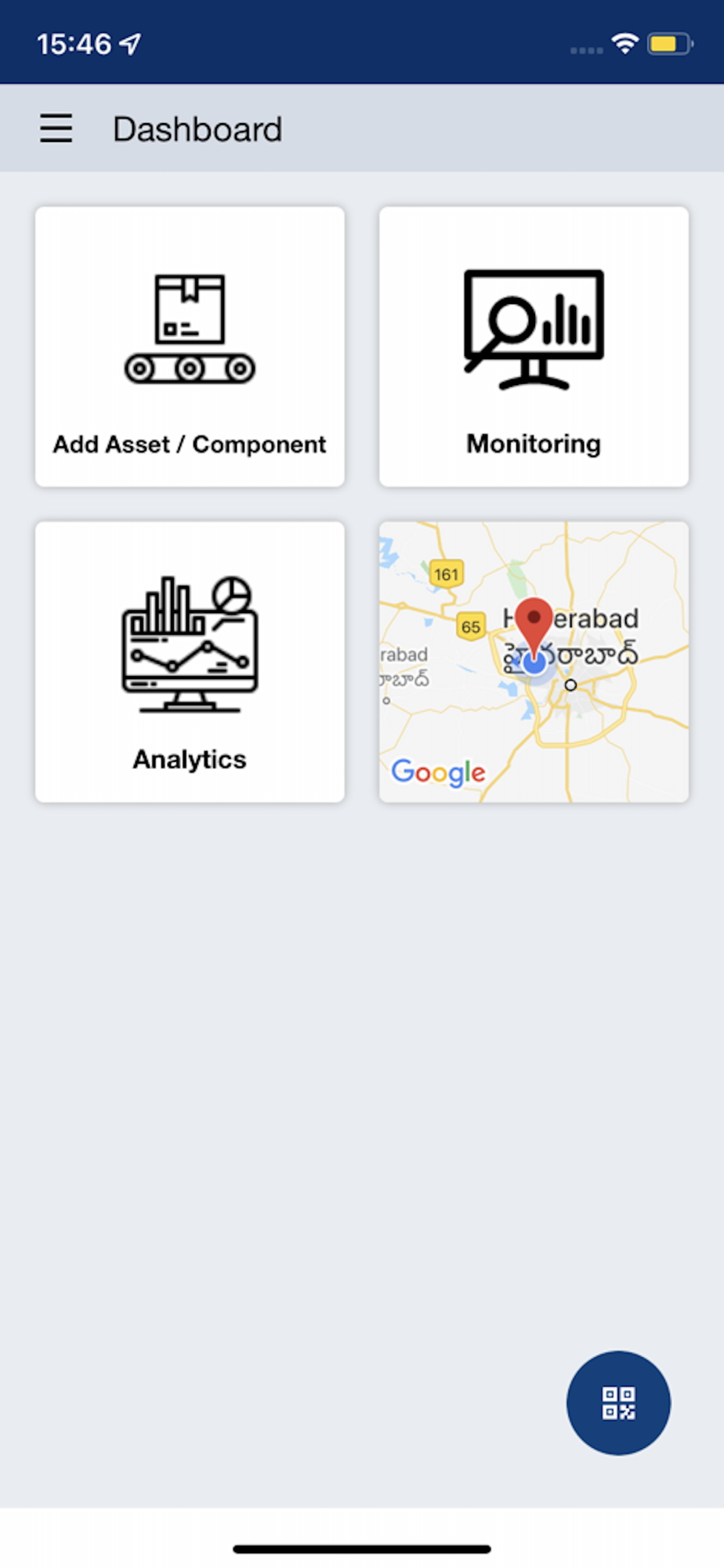
Task: Tap the analytics chart monitor icon
Action: 190,644
